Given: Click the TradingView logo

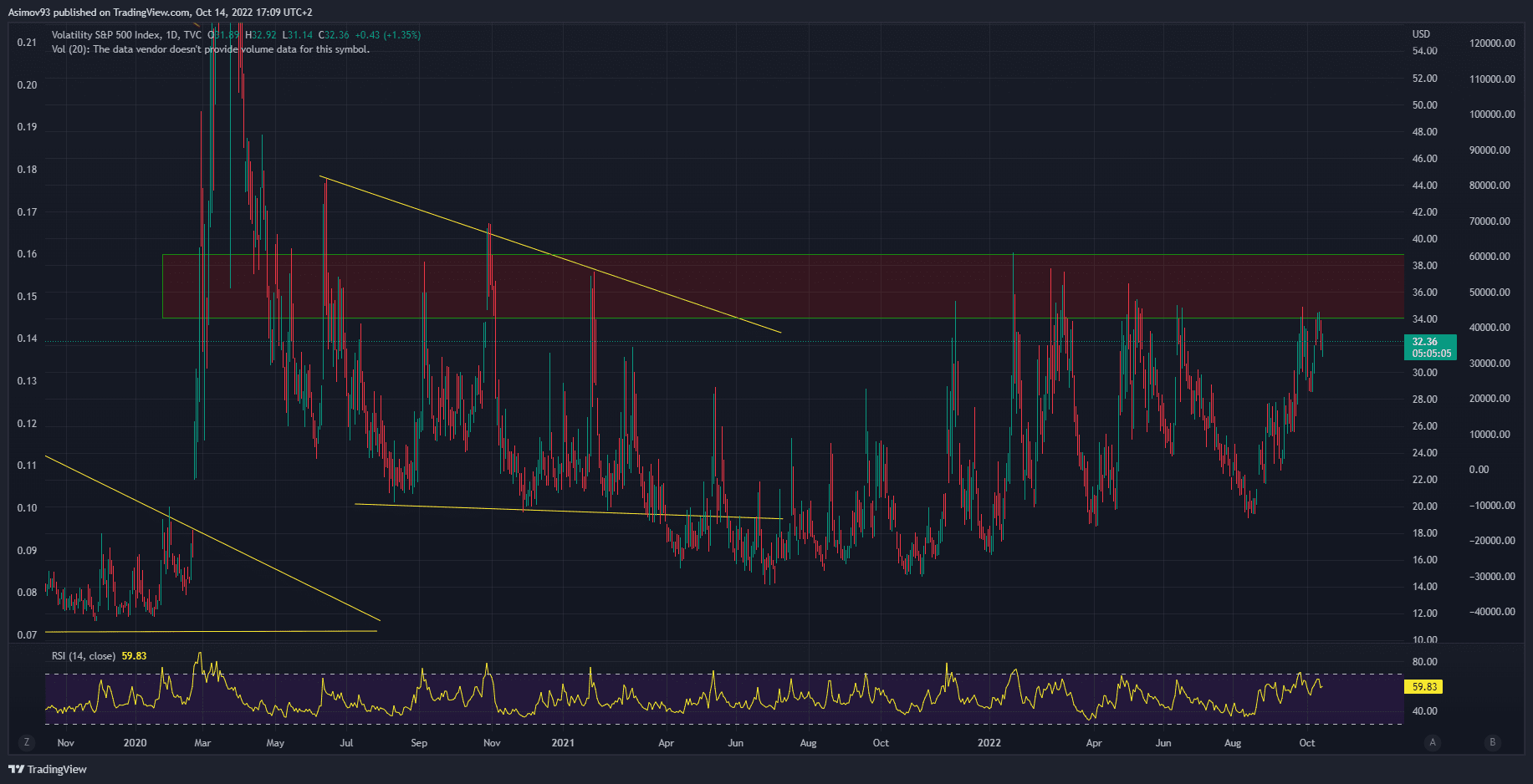Looking at the screenshot, I should coord(48,769).
